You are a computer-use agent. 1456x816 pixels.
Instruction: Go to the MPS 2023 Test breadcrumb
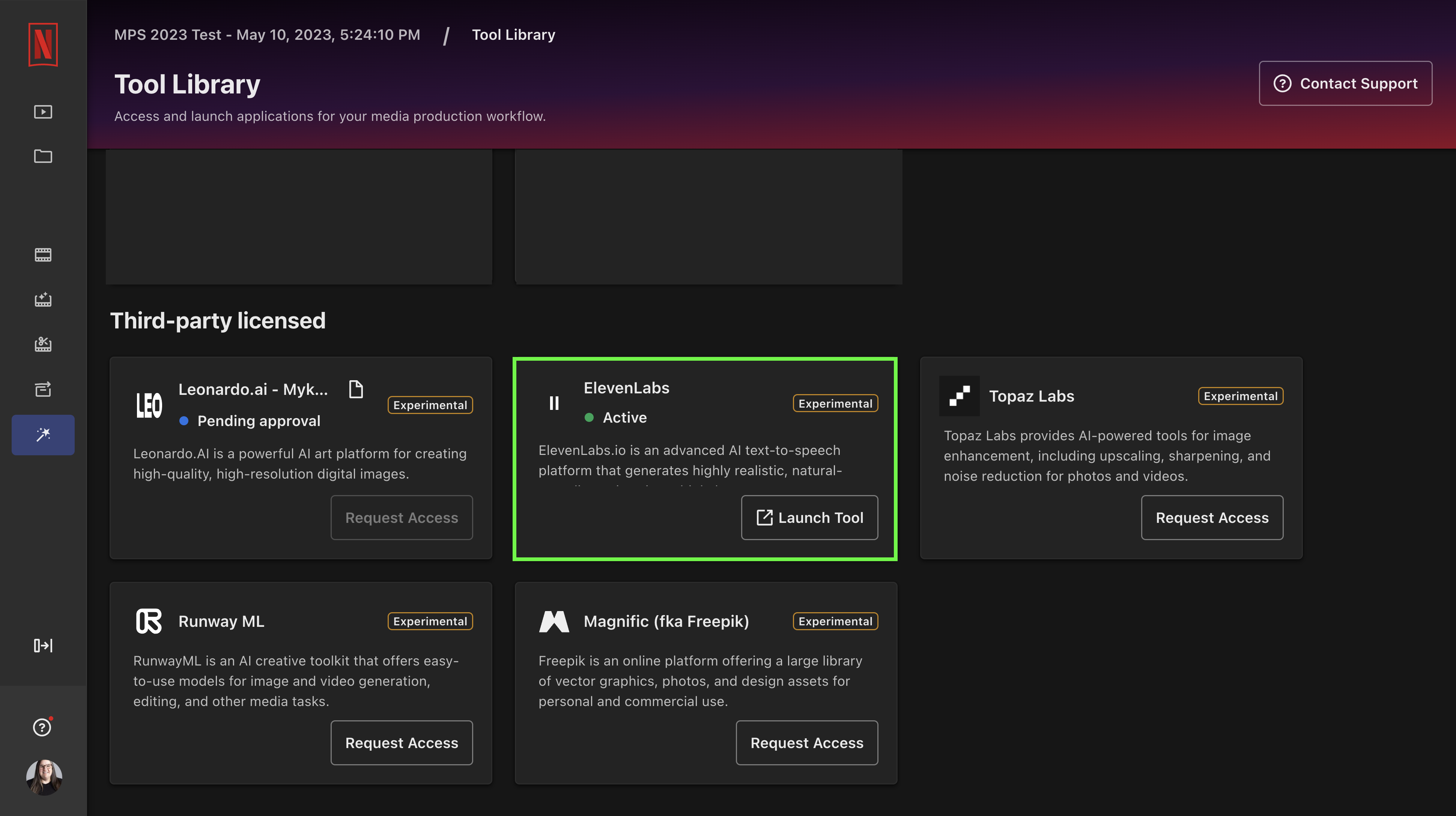(x=267, y=35)
